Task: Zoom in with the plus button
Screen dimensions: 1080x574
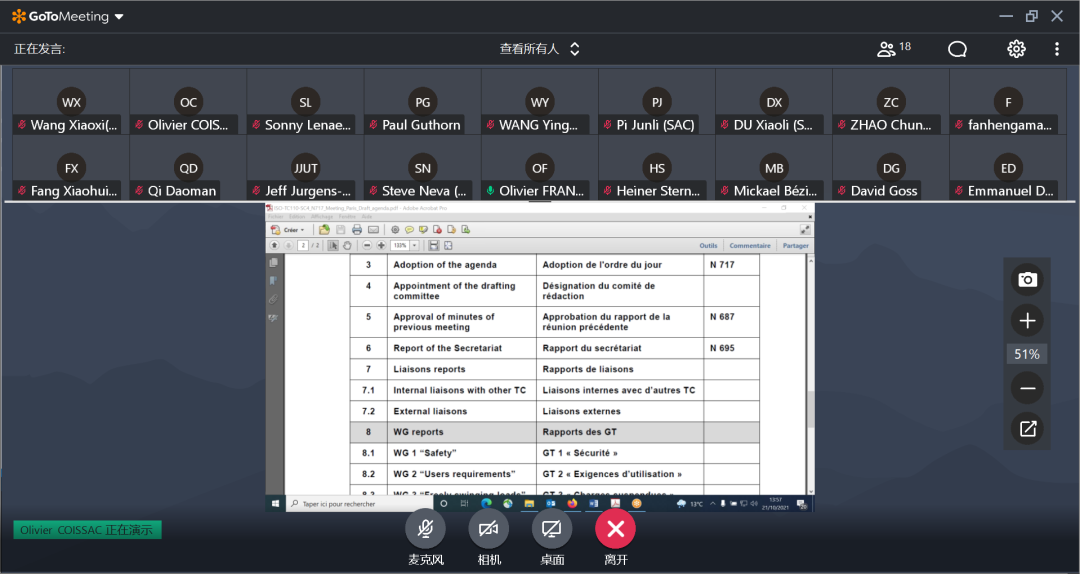Action: point(1027,321)
